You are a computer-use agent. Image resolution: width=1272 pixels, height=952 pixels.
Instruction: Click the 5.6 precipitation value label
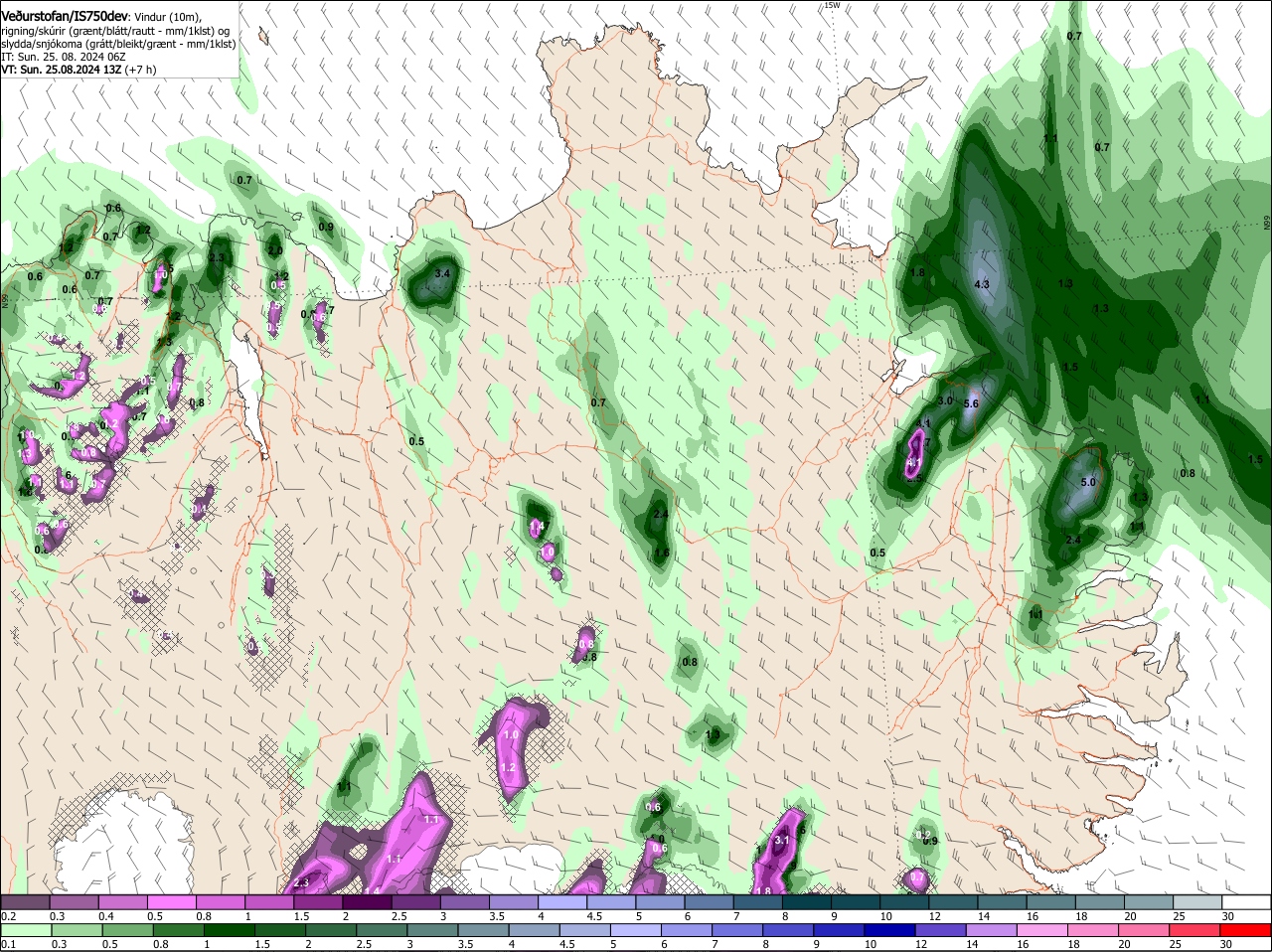(x=971, y=403)
